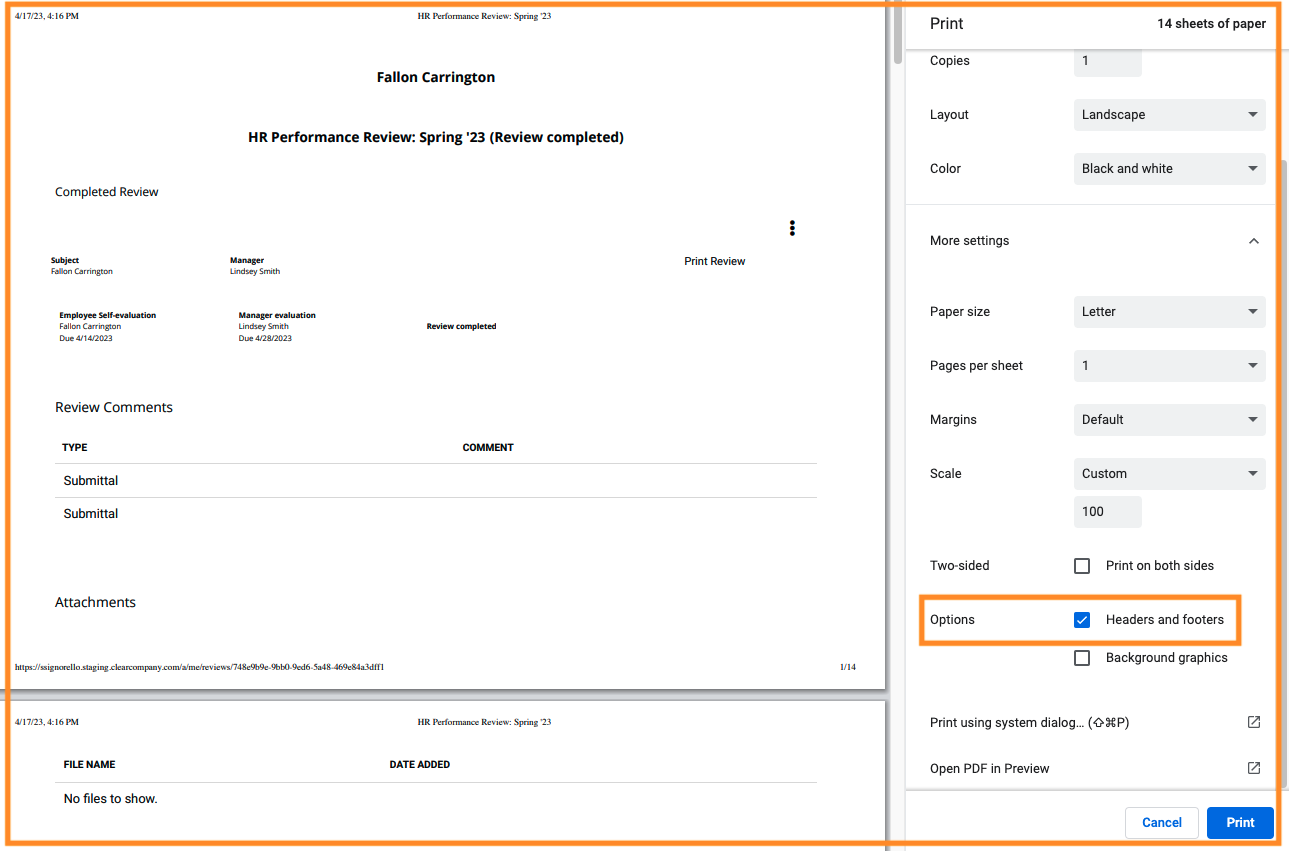The image size is (1289, 851).
Task: Click the FILE NAME column header
Action: [89, 765]
